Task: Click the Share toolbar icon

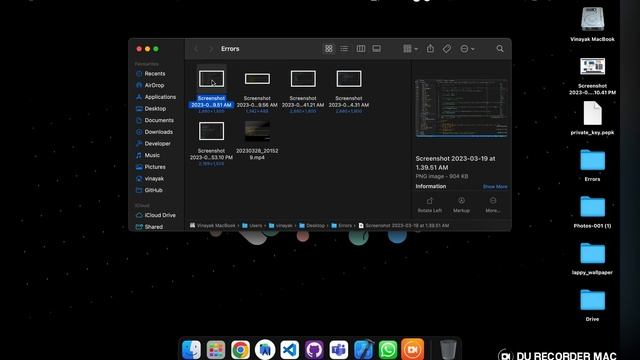Action: (x=430, y=49)
